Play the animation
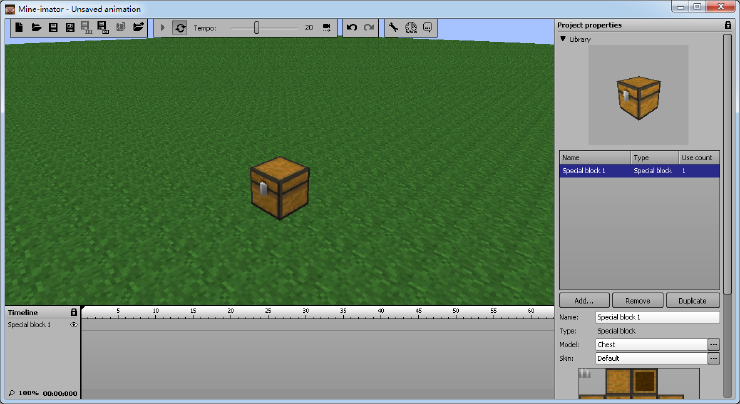The height and width of the screenshot is (404, 740). click(x=163, y=27)
